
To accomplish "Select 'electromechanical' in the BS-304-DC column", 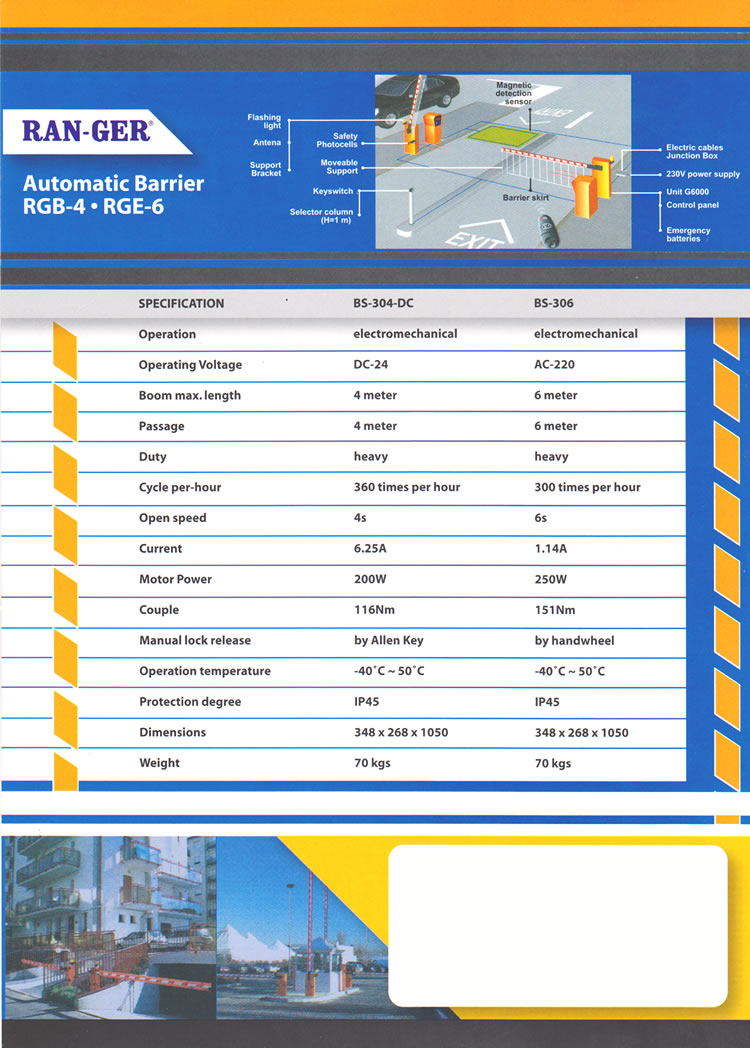I will [x=405, y=334].
